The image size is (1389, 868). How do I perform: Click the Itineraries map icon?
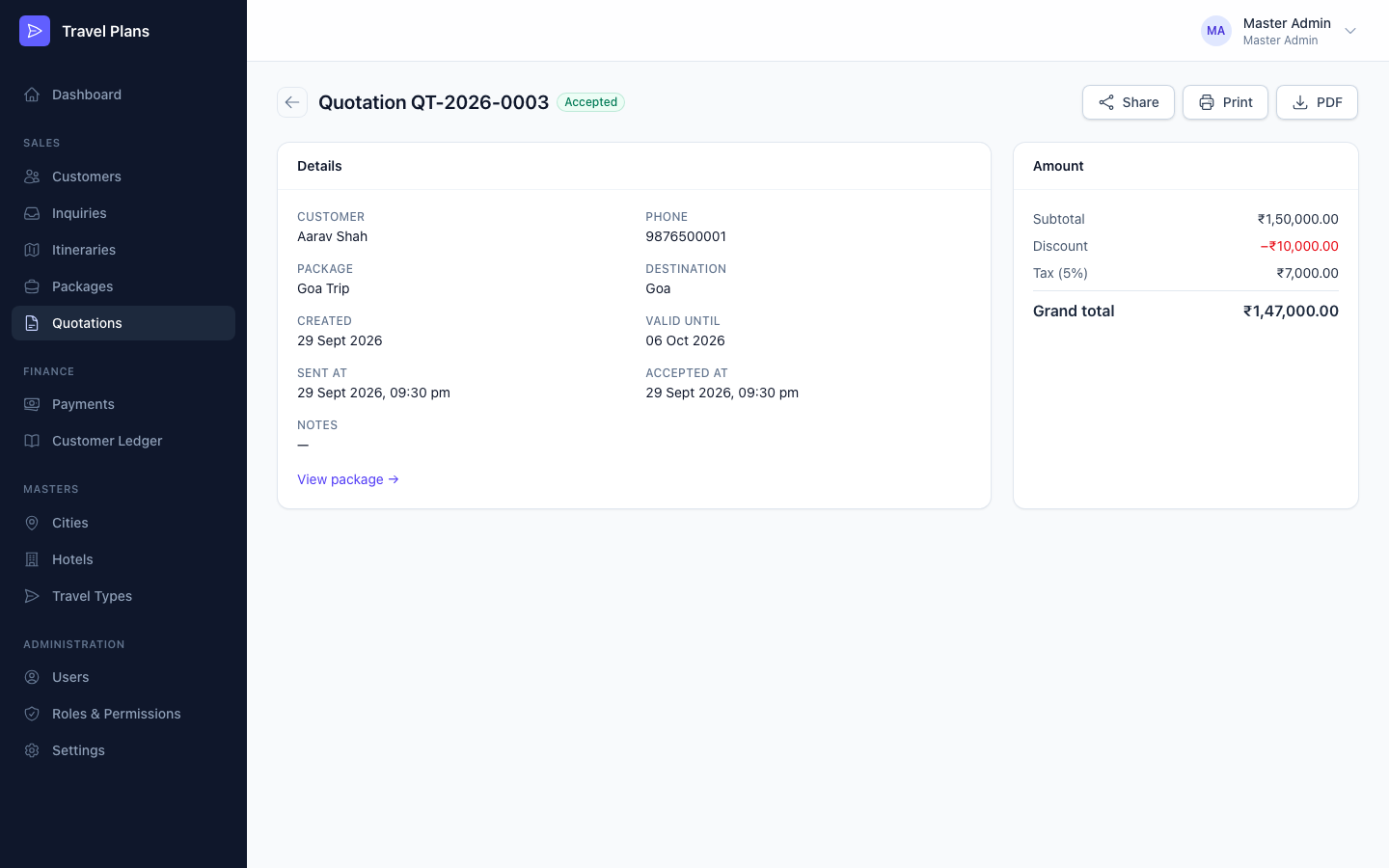[32, 250]
